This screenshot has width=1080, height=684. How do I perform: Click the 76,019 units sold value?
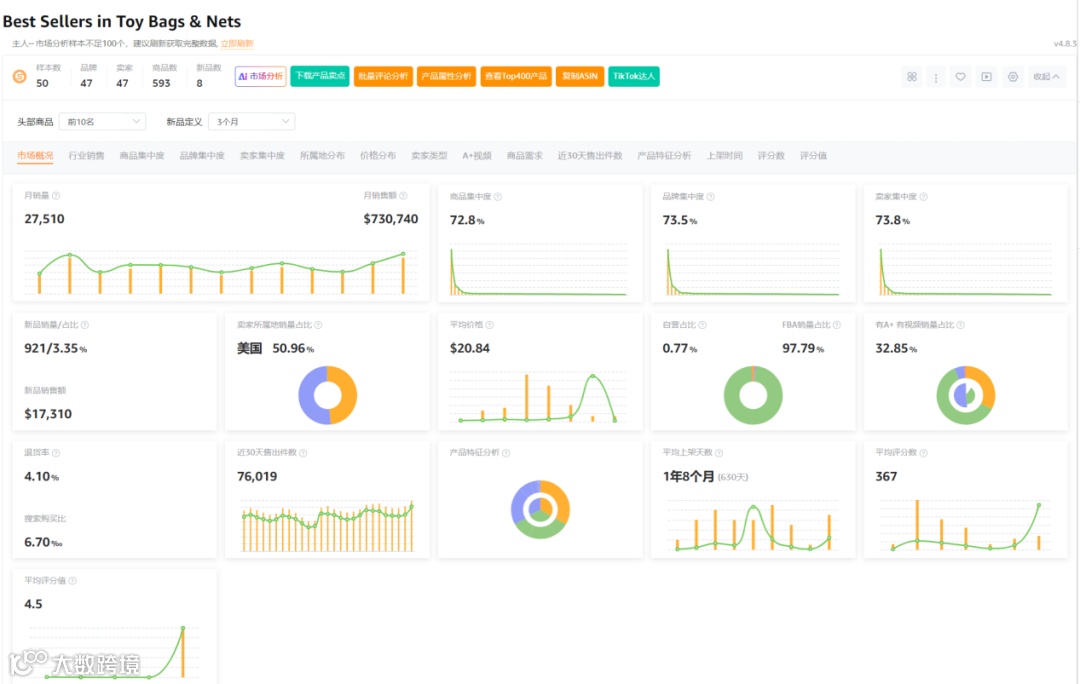257,477
